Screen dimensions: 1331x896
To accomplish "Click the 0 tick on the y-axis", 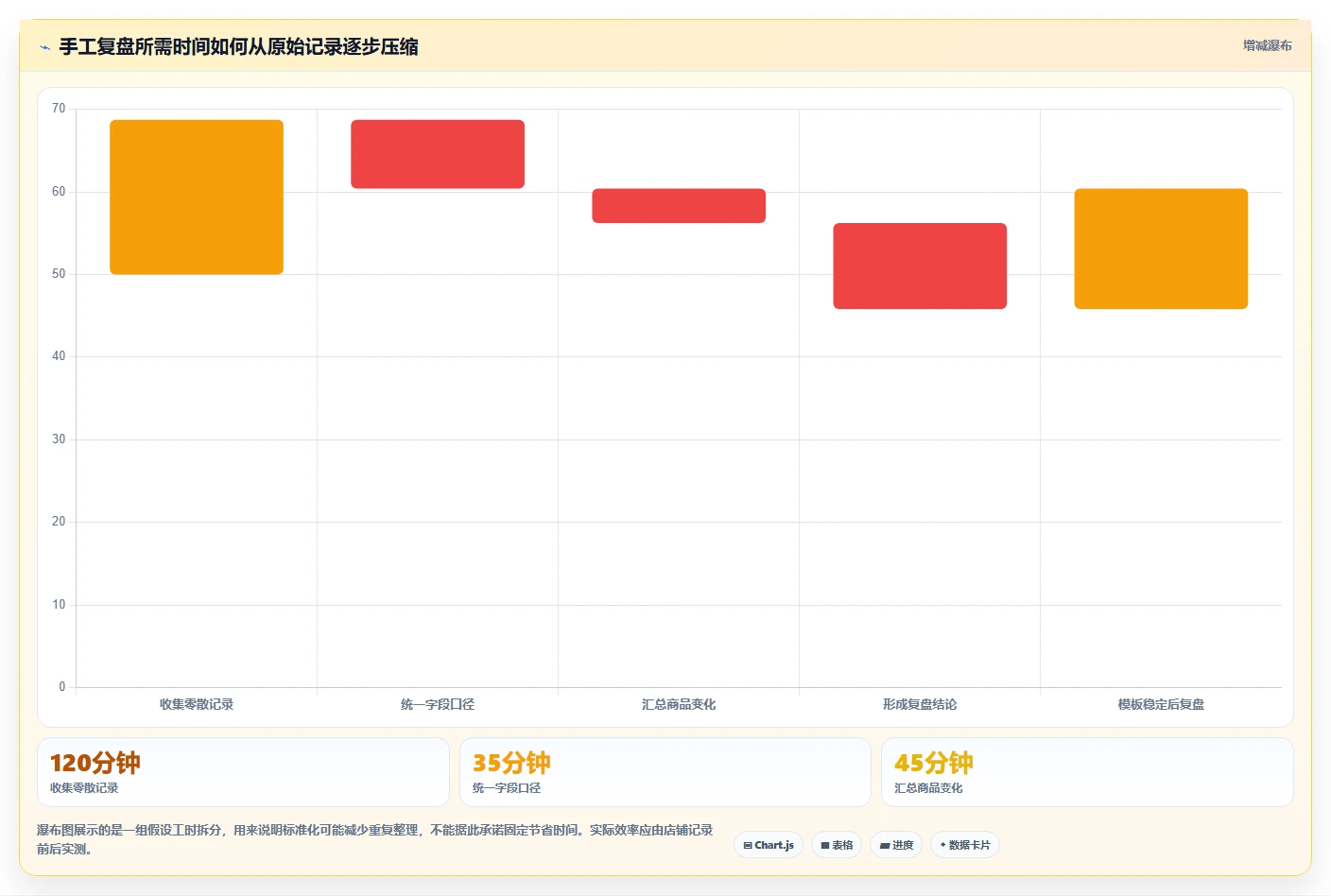I will pos(62,687).
